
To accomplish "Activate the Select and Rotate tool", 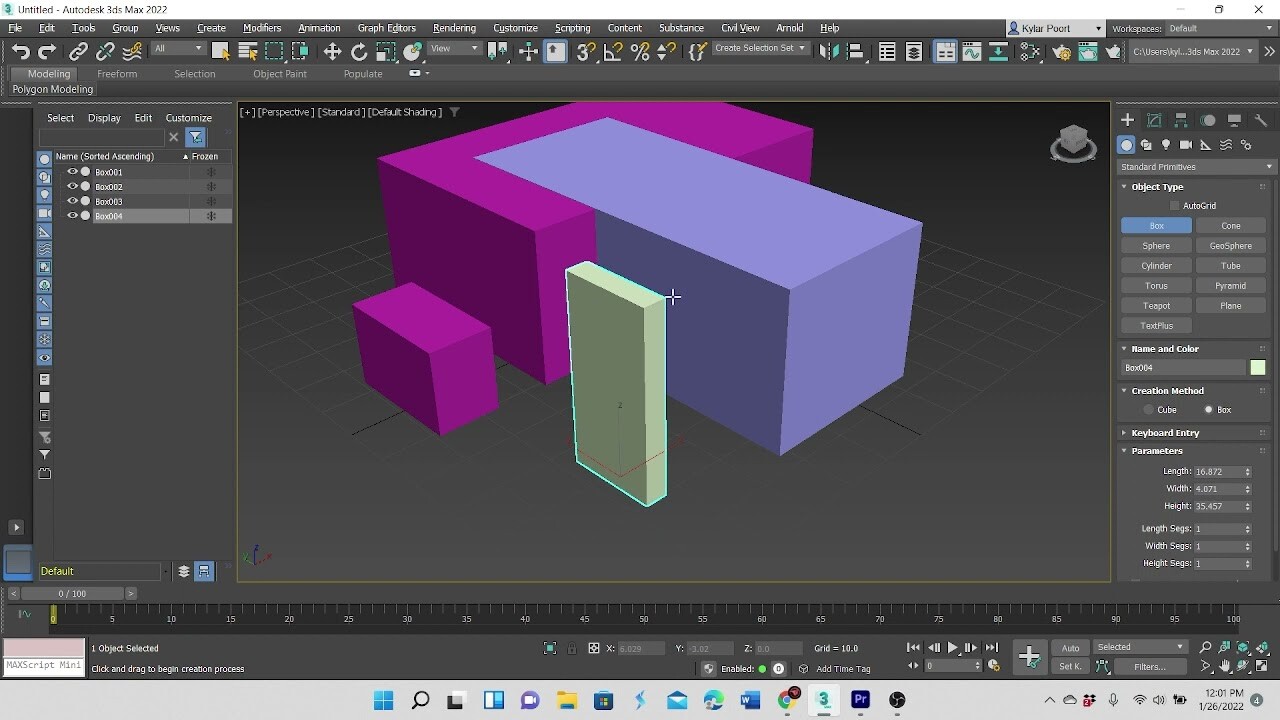I will click(359, 52).
